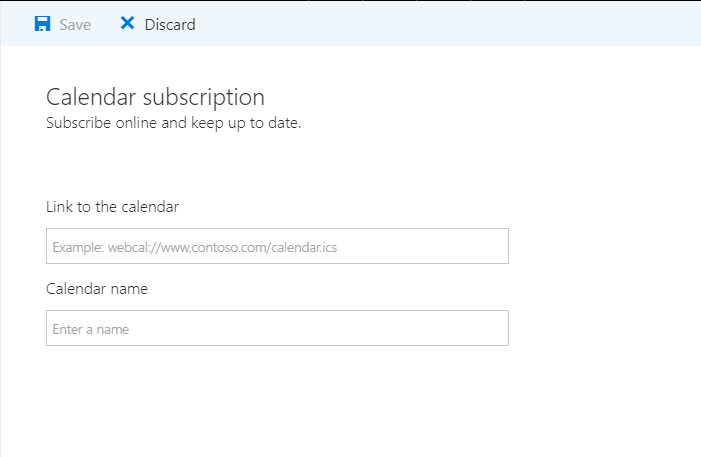Select the Save text label in toolbar
Screen dimensions: 701x457
tap(75, 25)
